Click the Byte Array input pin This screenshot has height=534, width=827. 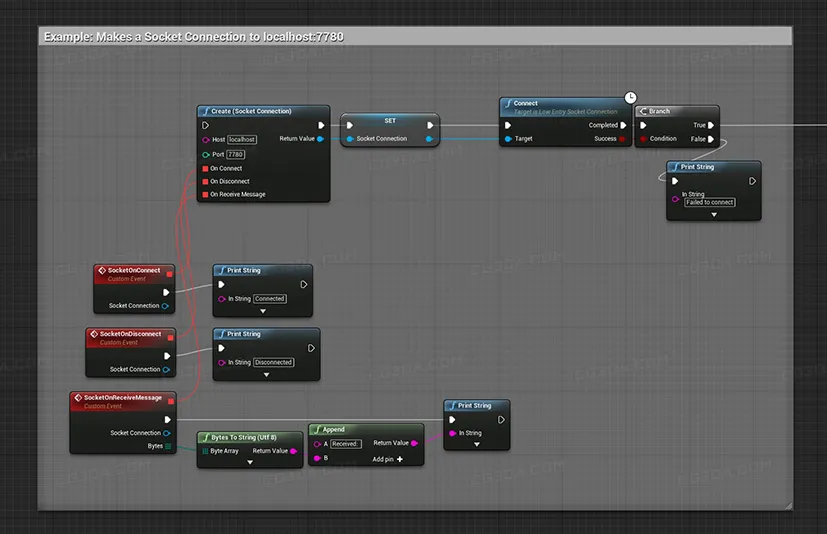[205, 451]
